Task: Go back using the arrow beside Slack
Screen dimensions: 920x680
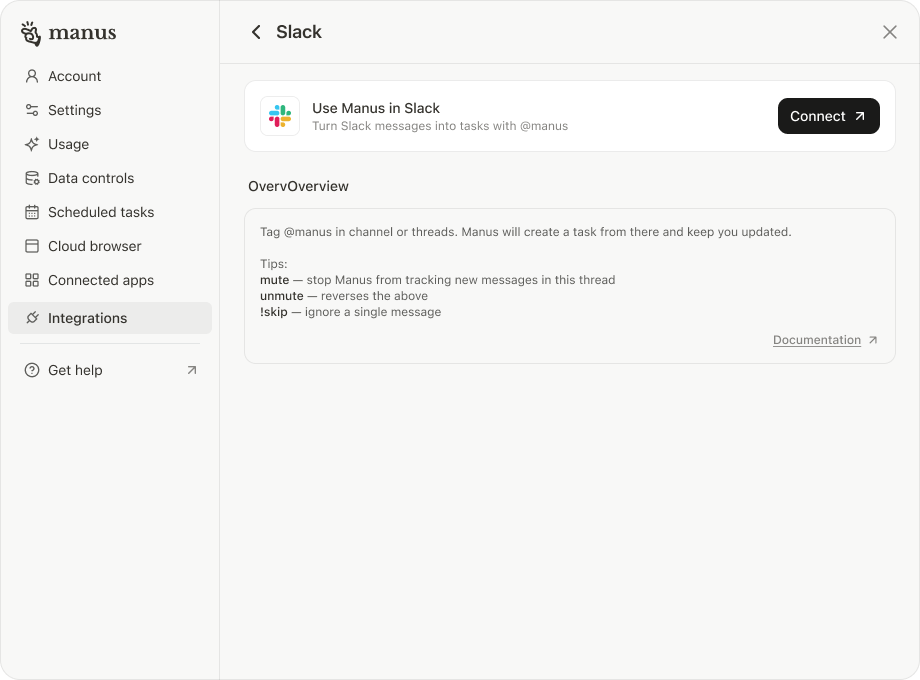Action: pos(256,32)
